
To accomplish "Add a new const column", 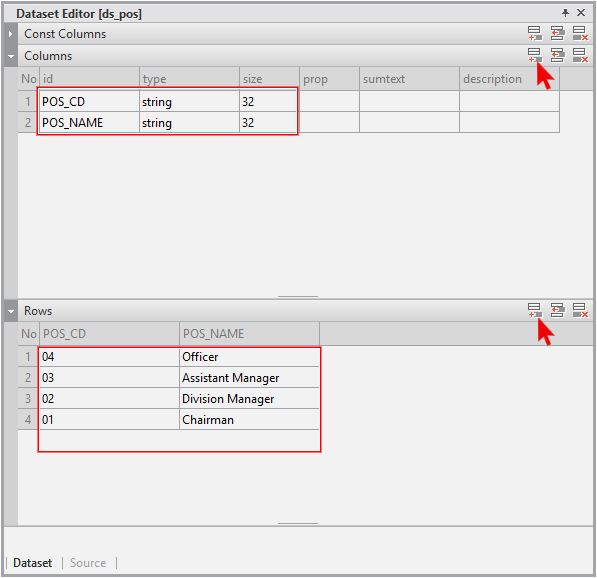I will [x=535, y=33].
